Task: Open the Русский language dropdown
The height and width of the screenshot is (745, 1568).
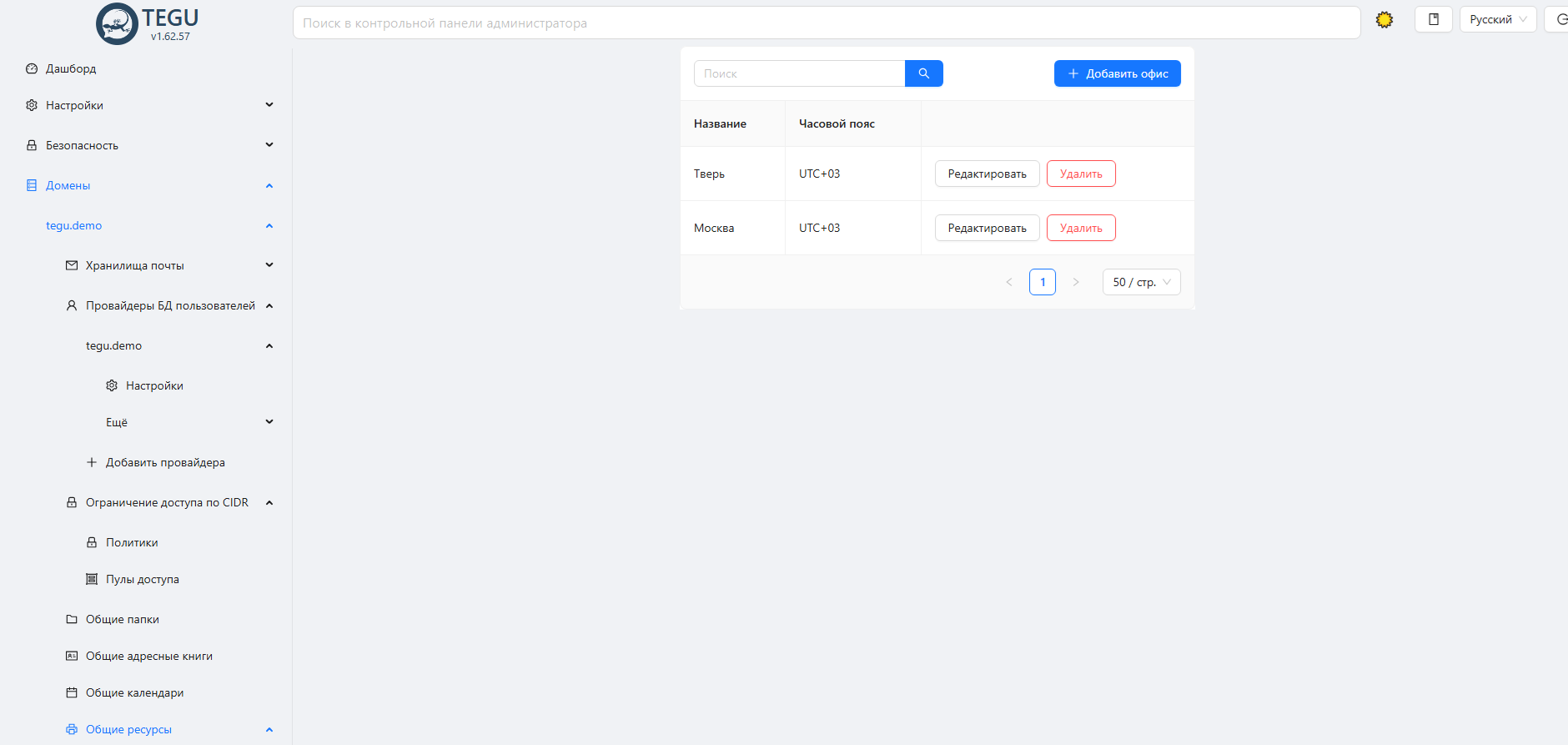Action: (x=1497, y=20)
